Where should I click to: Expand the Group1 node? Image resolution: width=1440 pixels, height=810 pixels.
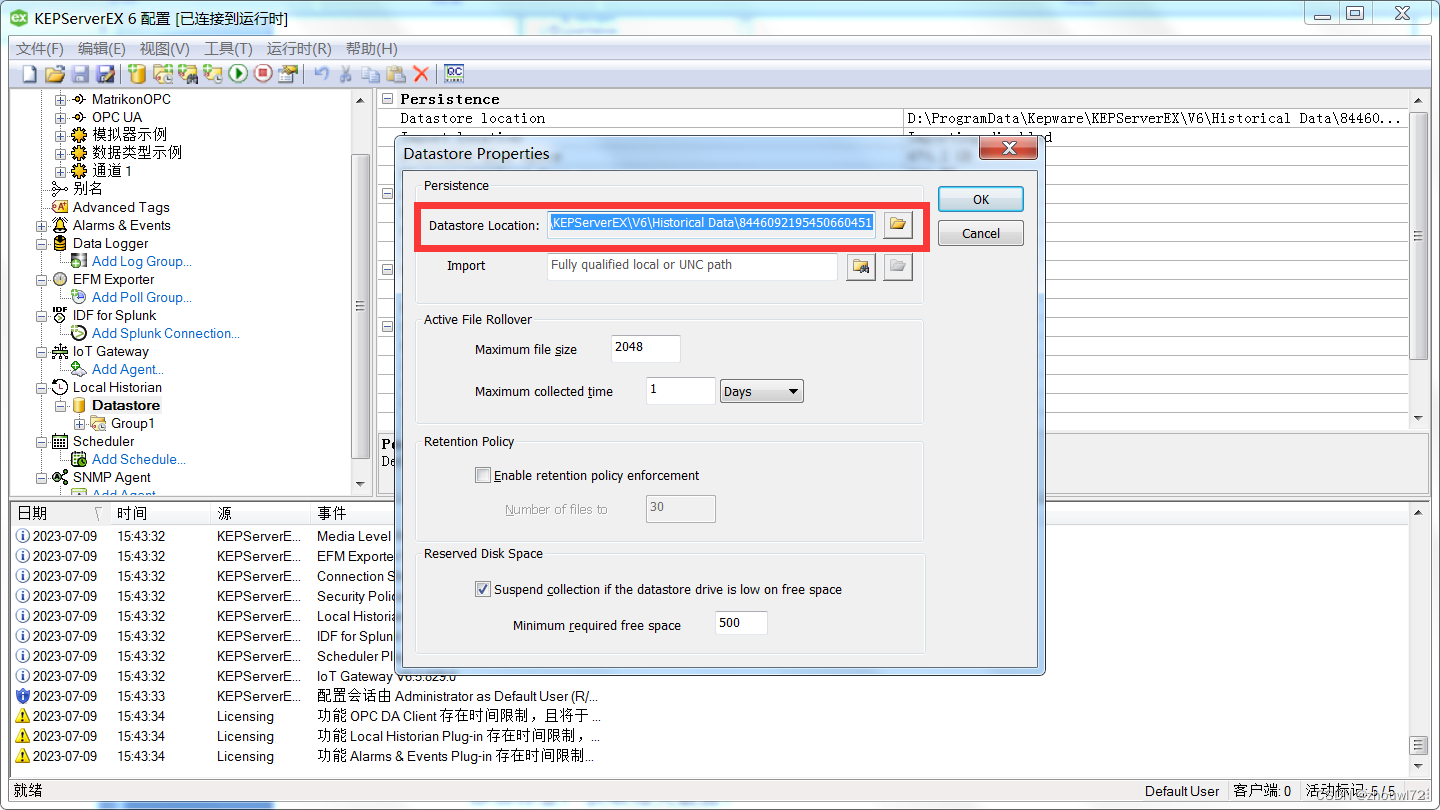(80, 423)
